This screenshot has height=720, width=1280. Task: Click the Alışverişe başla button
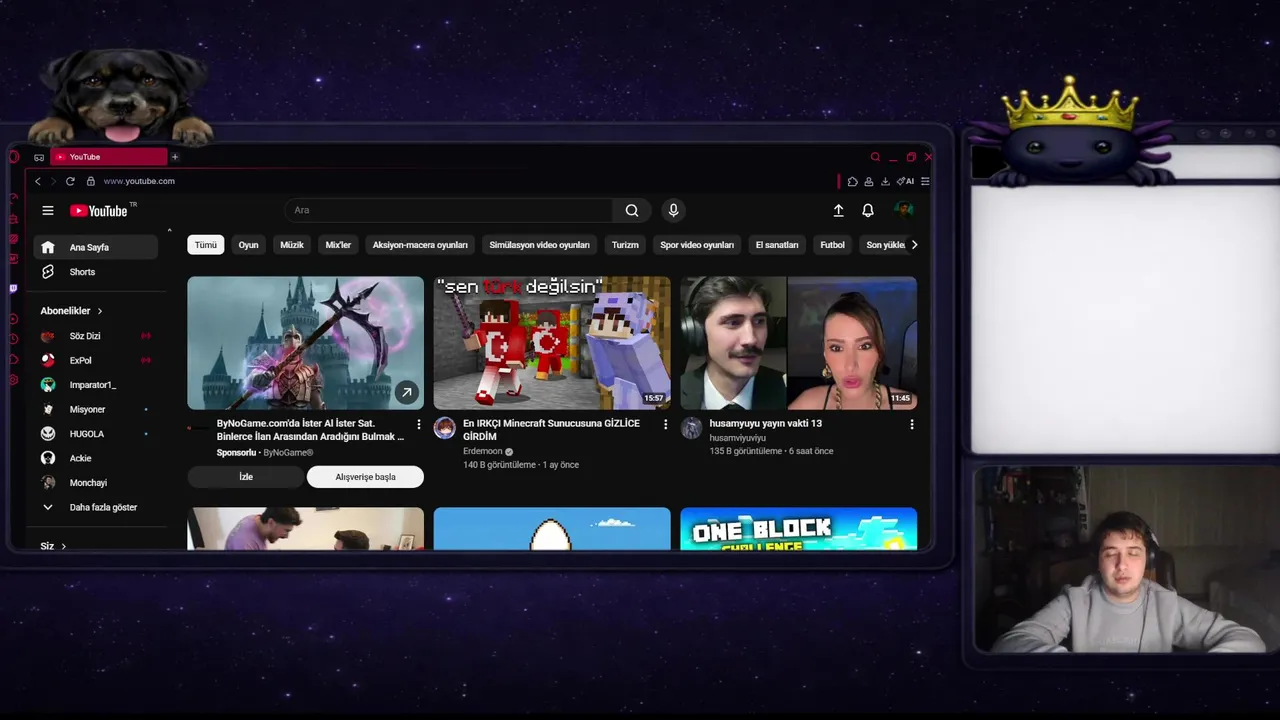(365, 477)
